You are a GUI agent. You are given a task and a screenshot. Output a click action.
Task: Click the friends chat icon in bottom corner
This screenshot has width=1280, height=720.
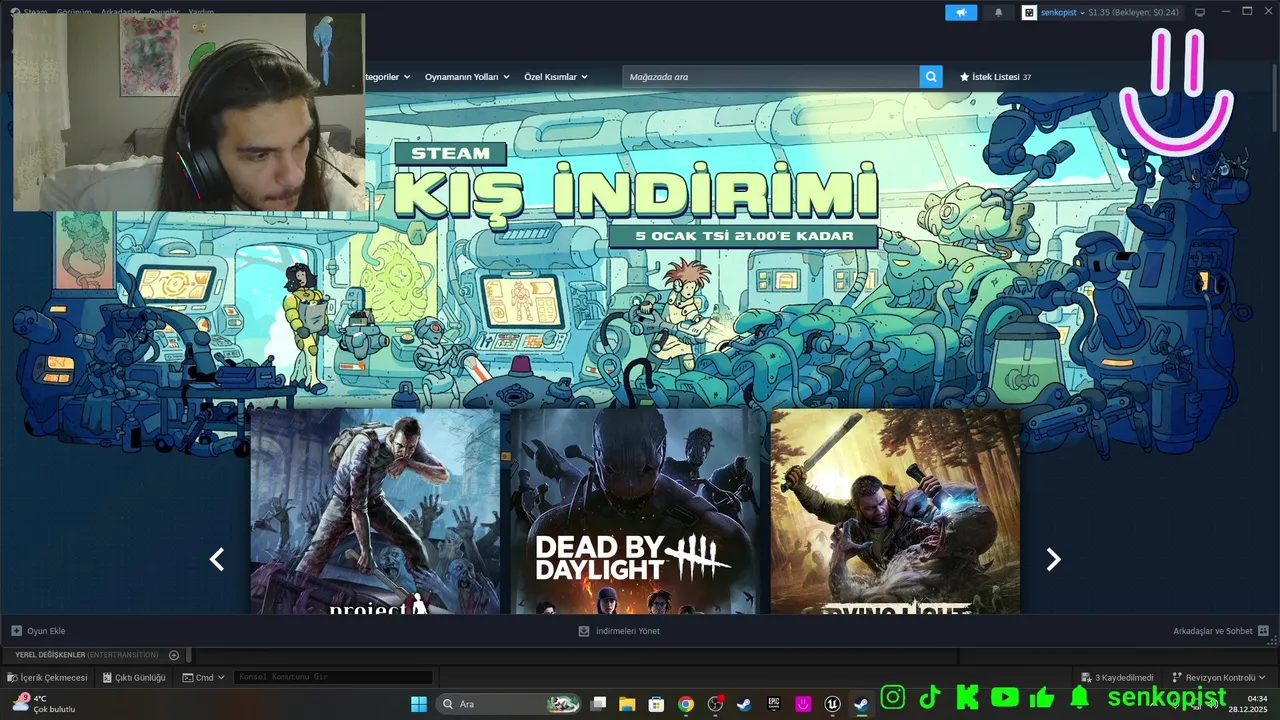click(x=1263, y=631)
